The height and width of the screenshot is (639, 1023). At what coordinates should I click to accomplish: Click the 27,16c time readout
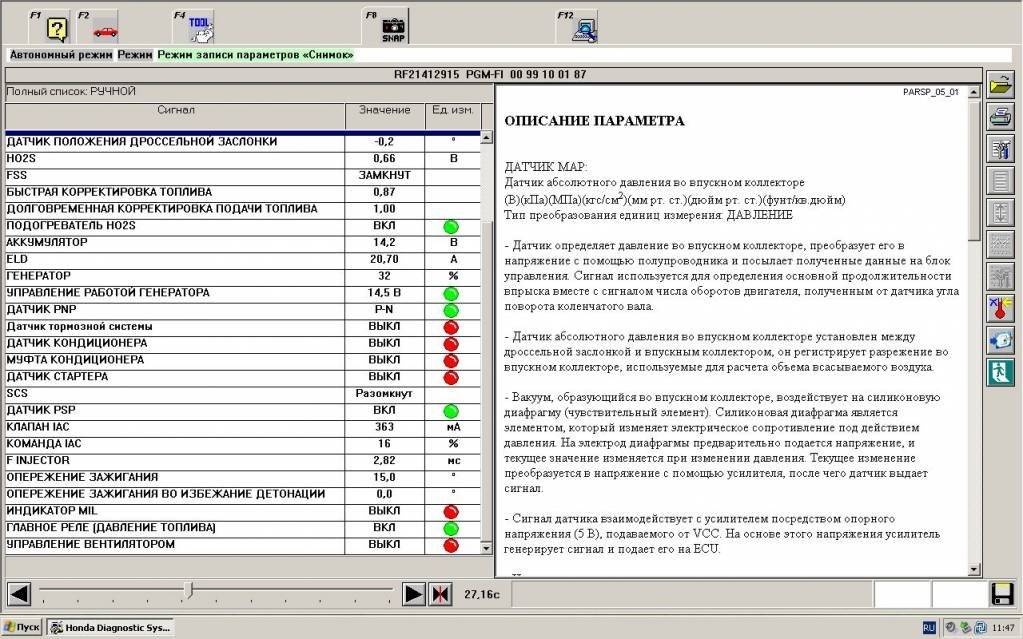[481, 595]
